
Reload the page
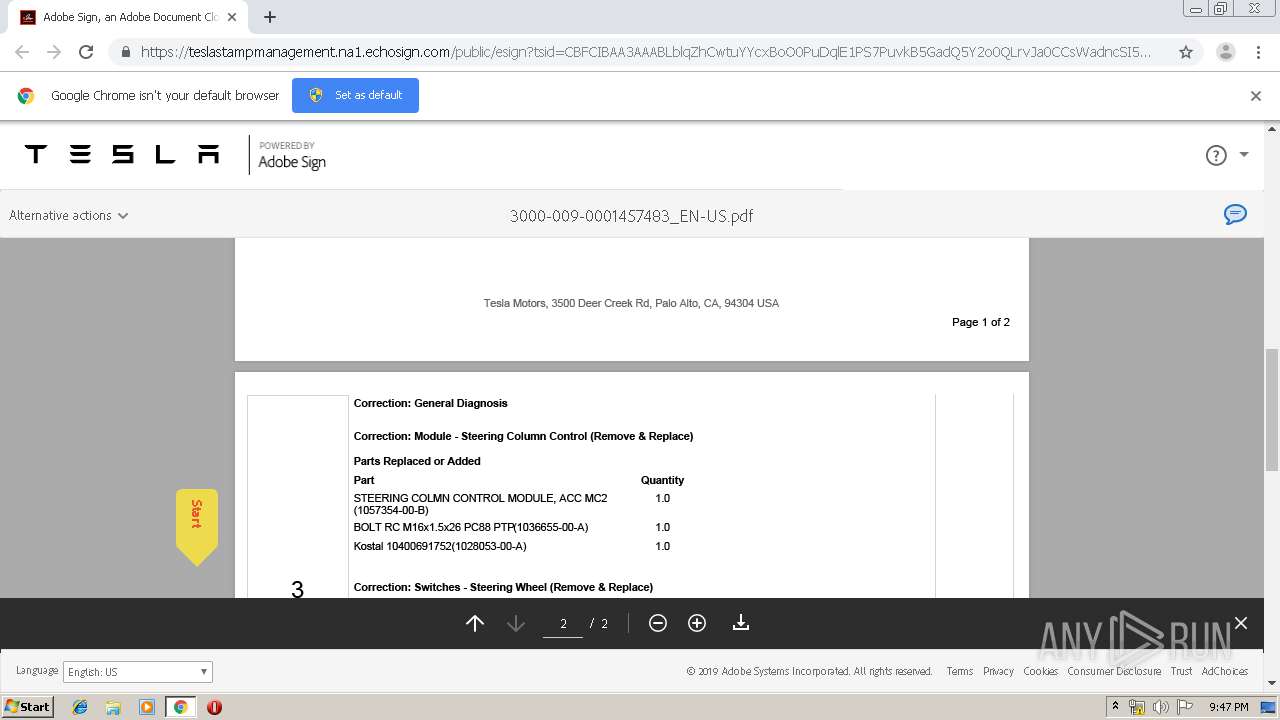tap(86, 52)
